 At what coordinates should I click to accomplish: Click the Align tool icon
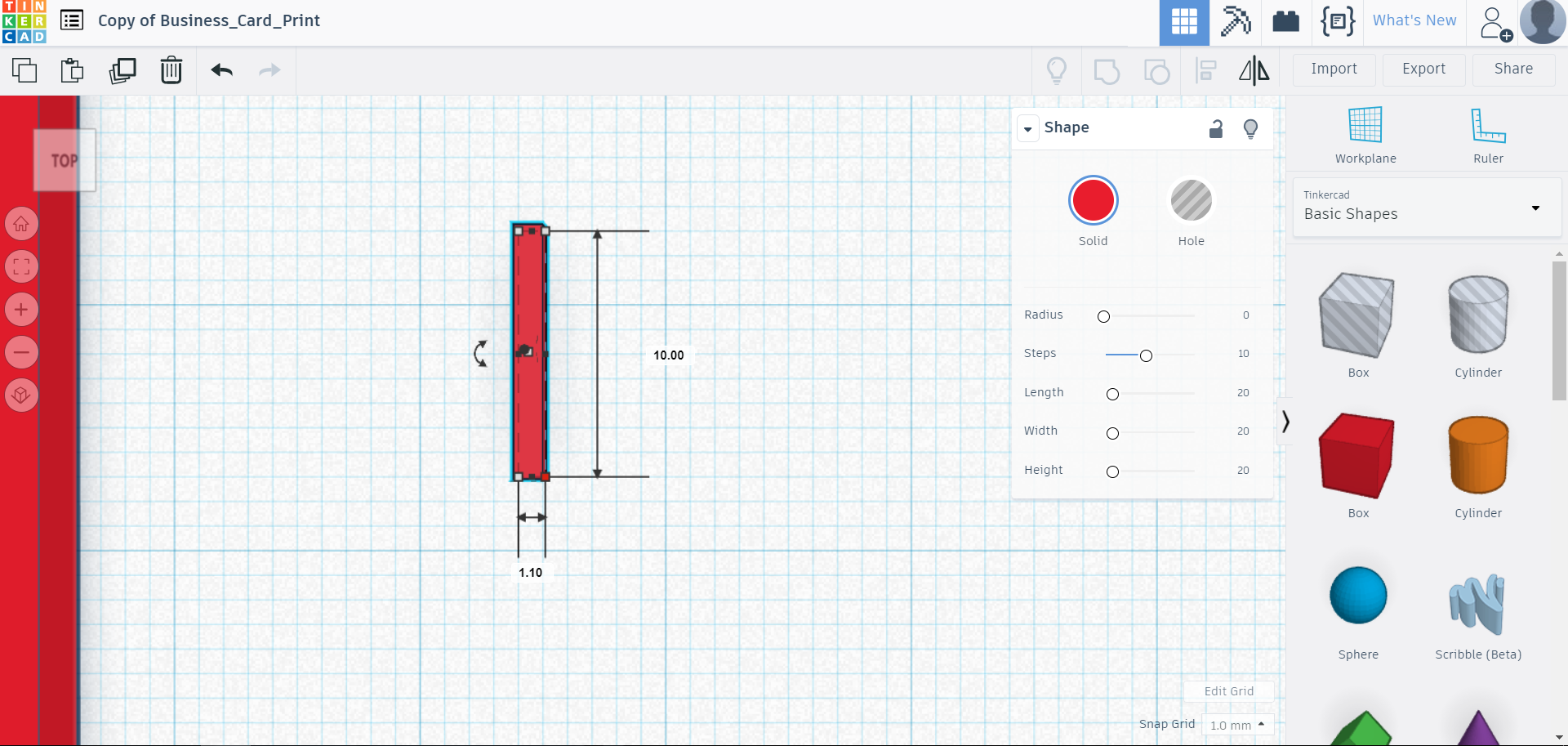tap(1206, 71)
